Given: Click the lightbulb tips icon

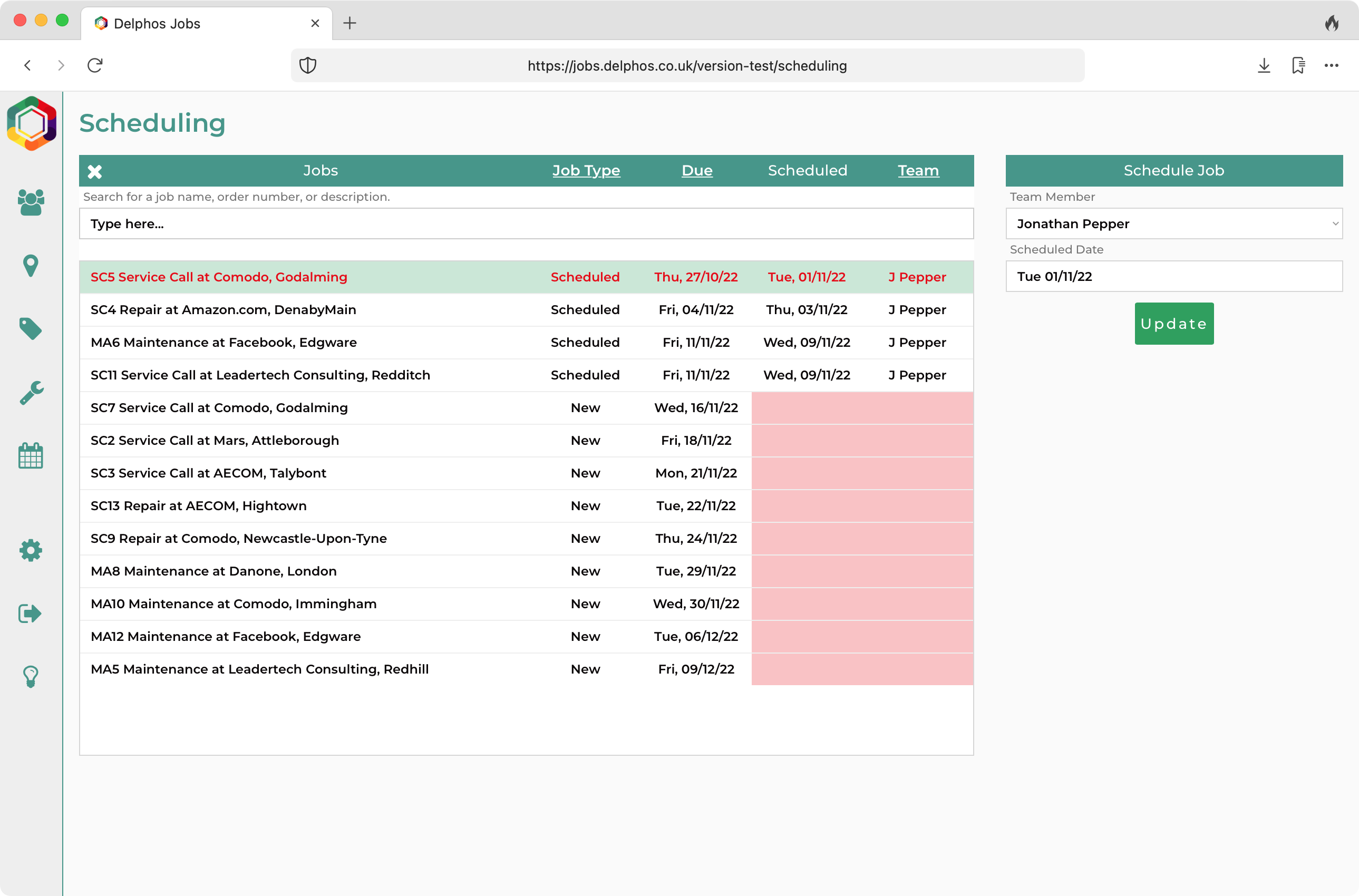Looking at the screenshot, I should click(31, 677).
